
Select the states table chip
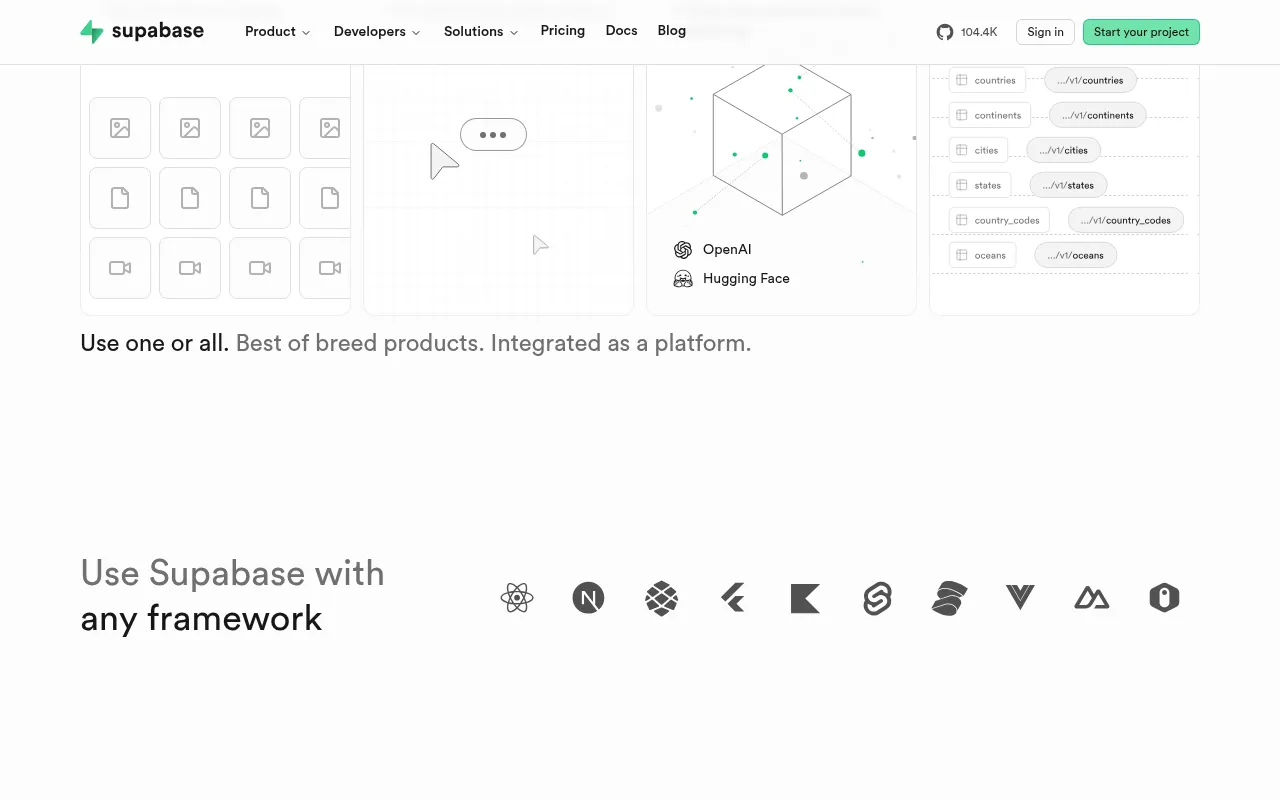pyautogui.click(x=980, y=185)
